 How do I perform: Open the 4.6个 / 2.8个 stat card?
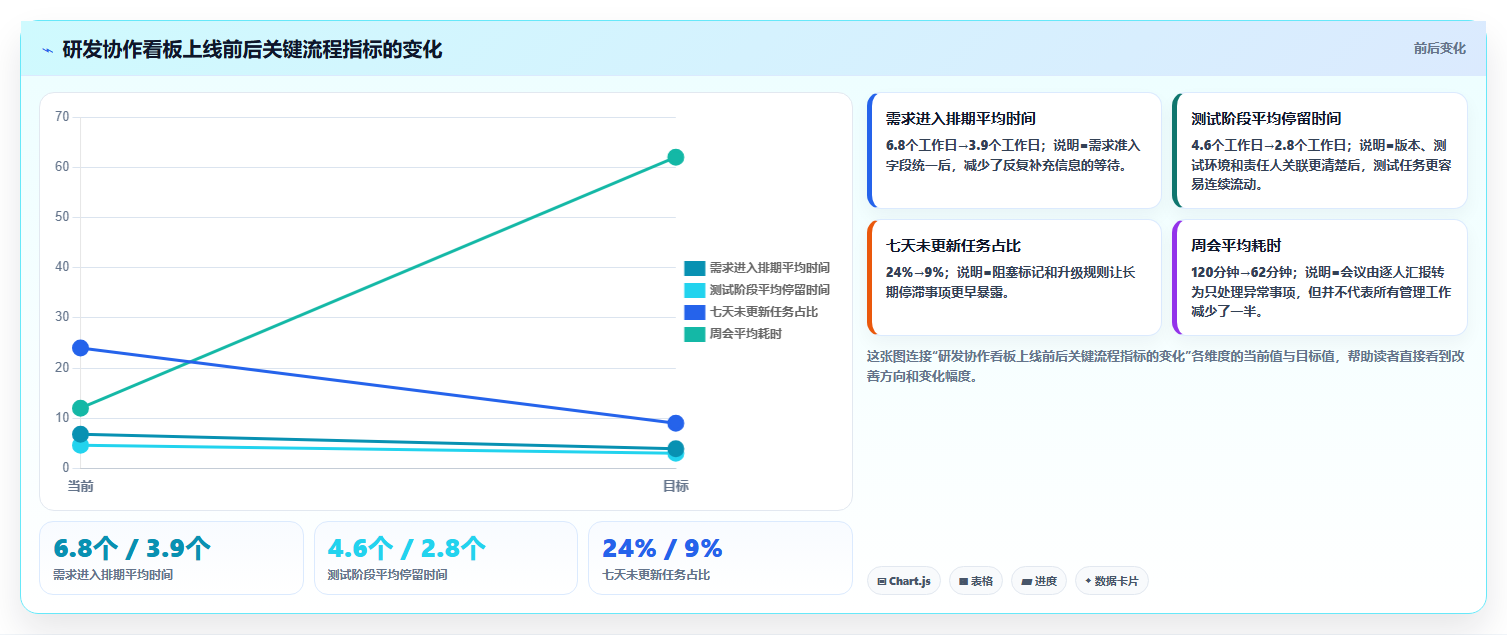click(446, 558)
